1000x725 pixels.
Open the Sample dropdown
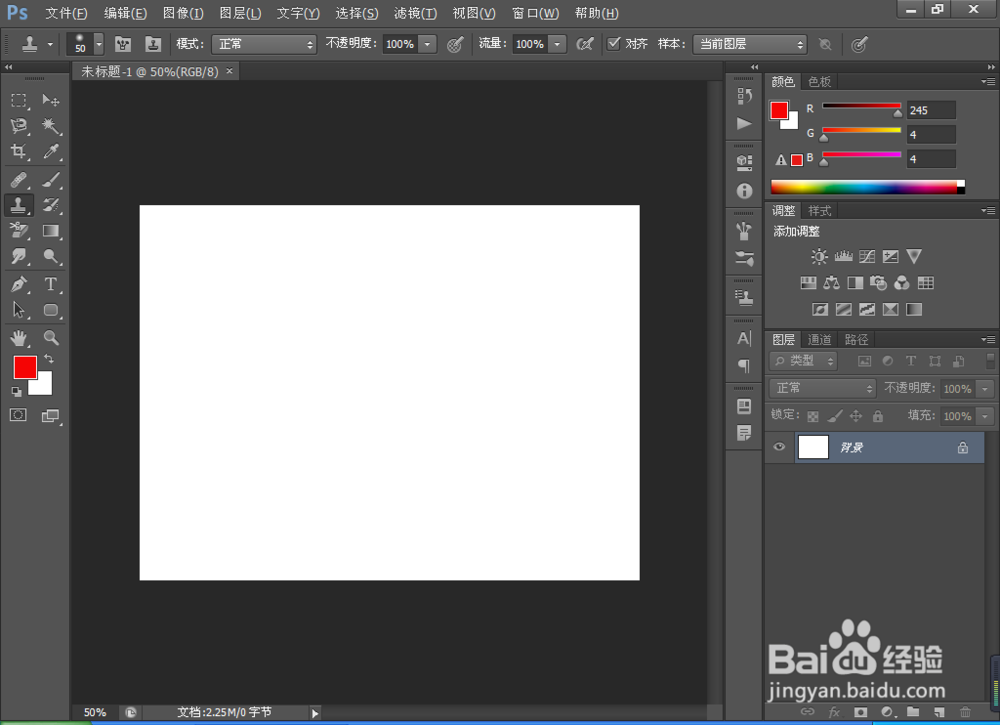tap(750, 44)
